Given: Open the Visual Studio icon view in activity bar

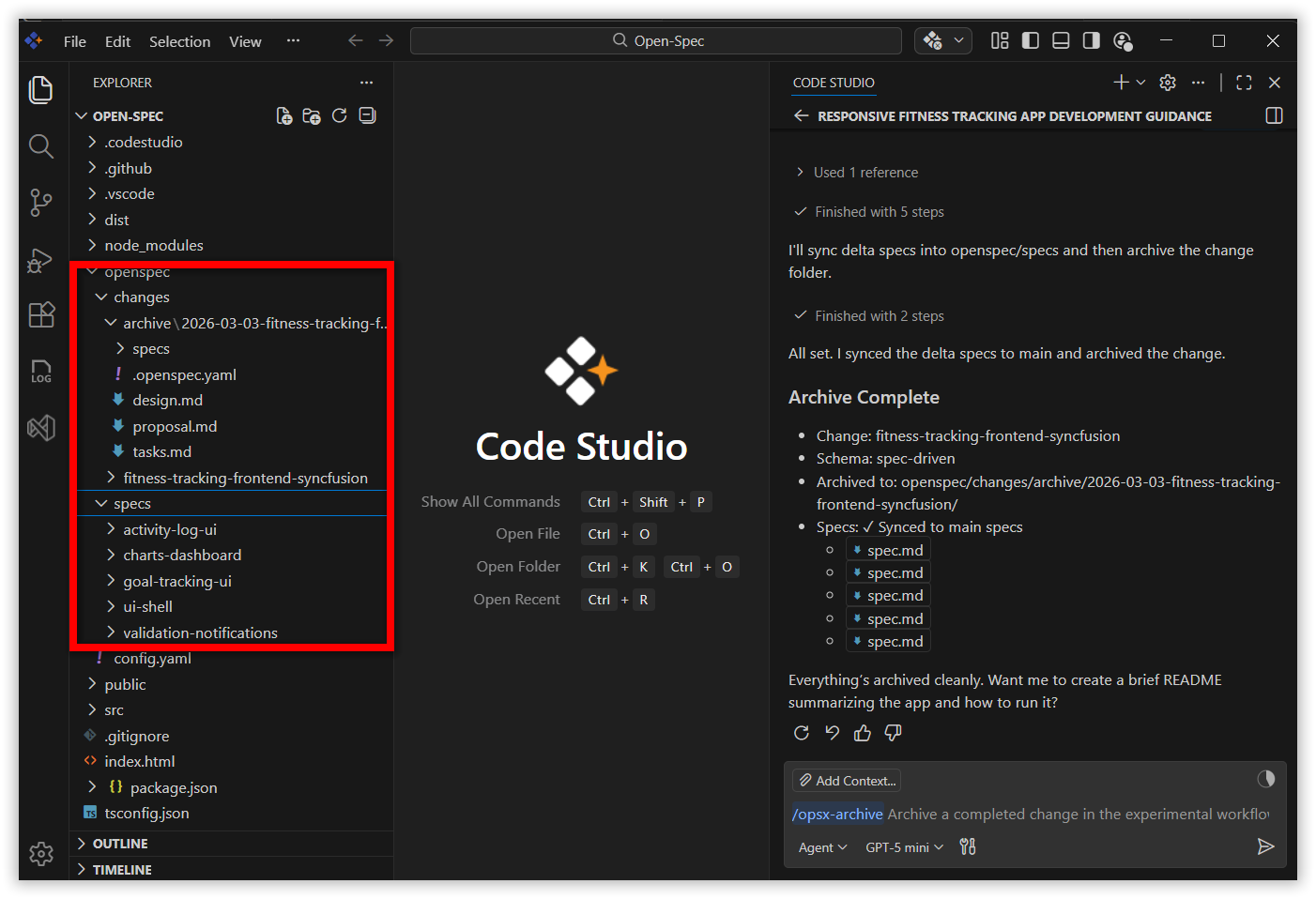Looking at the screenshot, I should (41, 428).
